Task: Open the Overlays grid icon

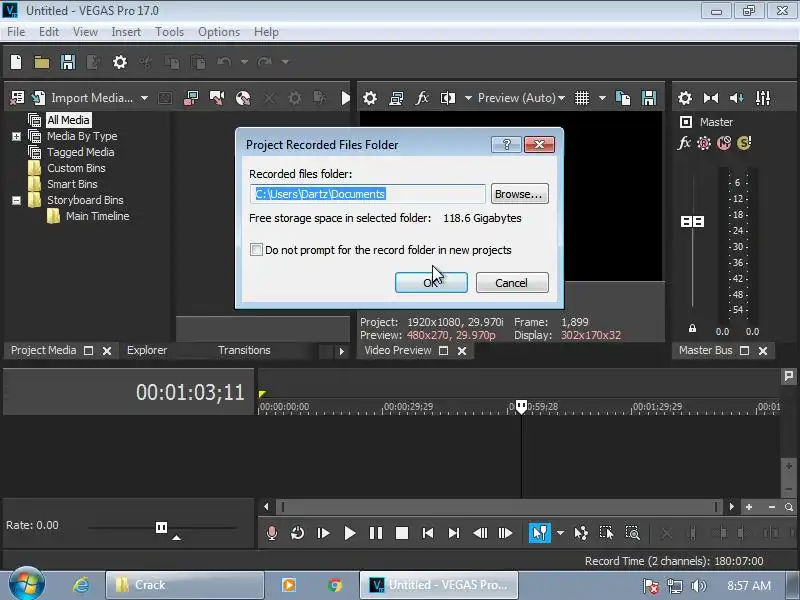Action: tap(582, 97)
